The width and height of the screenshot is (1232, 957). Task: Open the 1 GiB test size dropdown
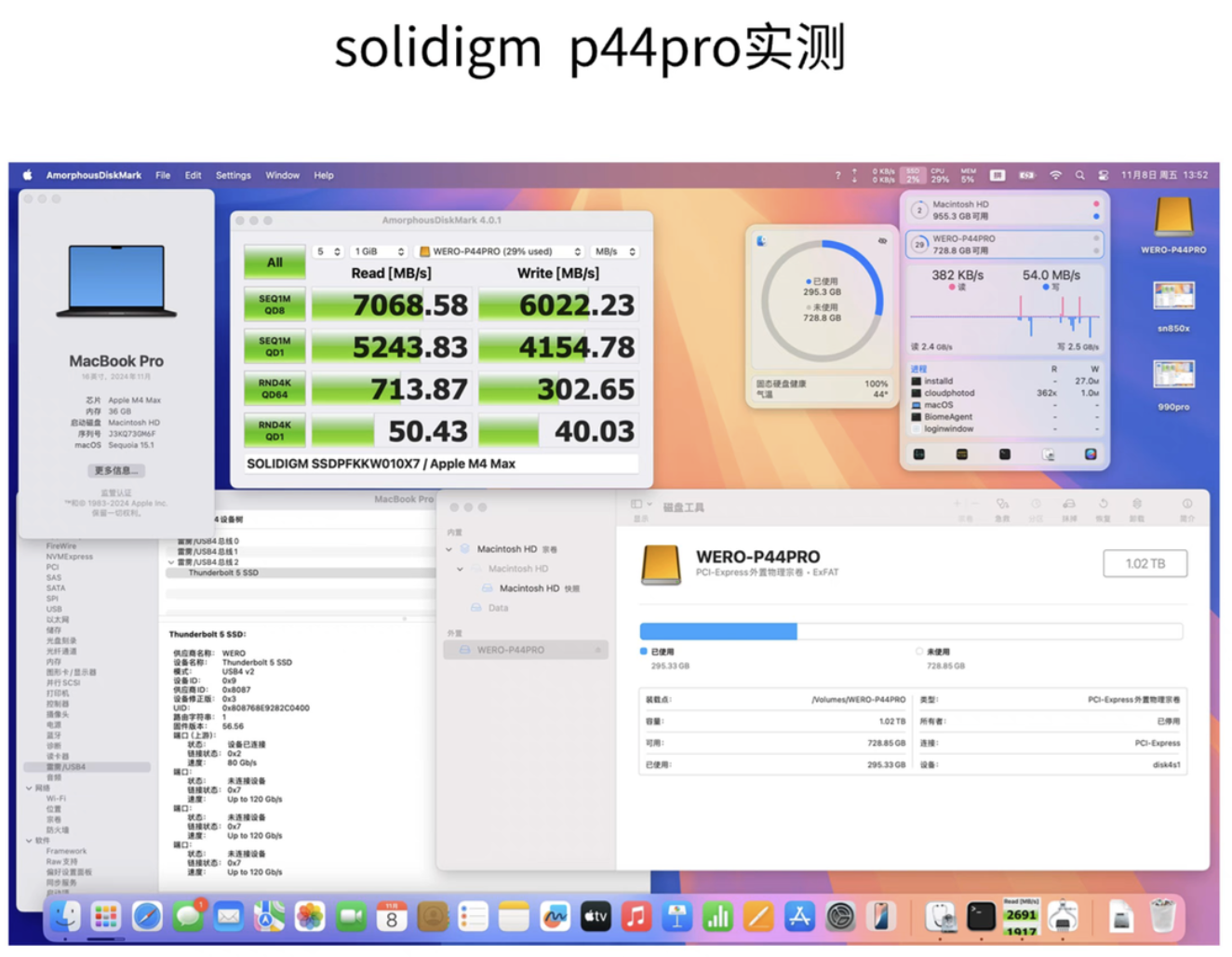click(x=380, y=251)
